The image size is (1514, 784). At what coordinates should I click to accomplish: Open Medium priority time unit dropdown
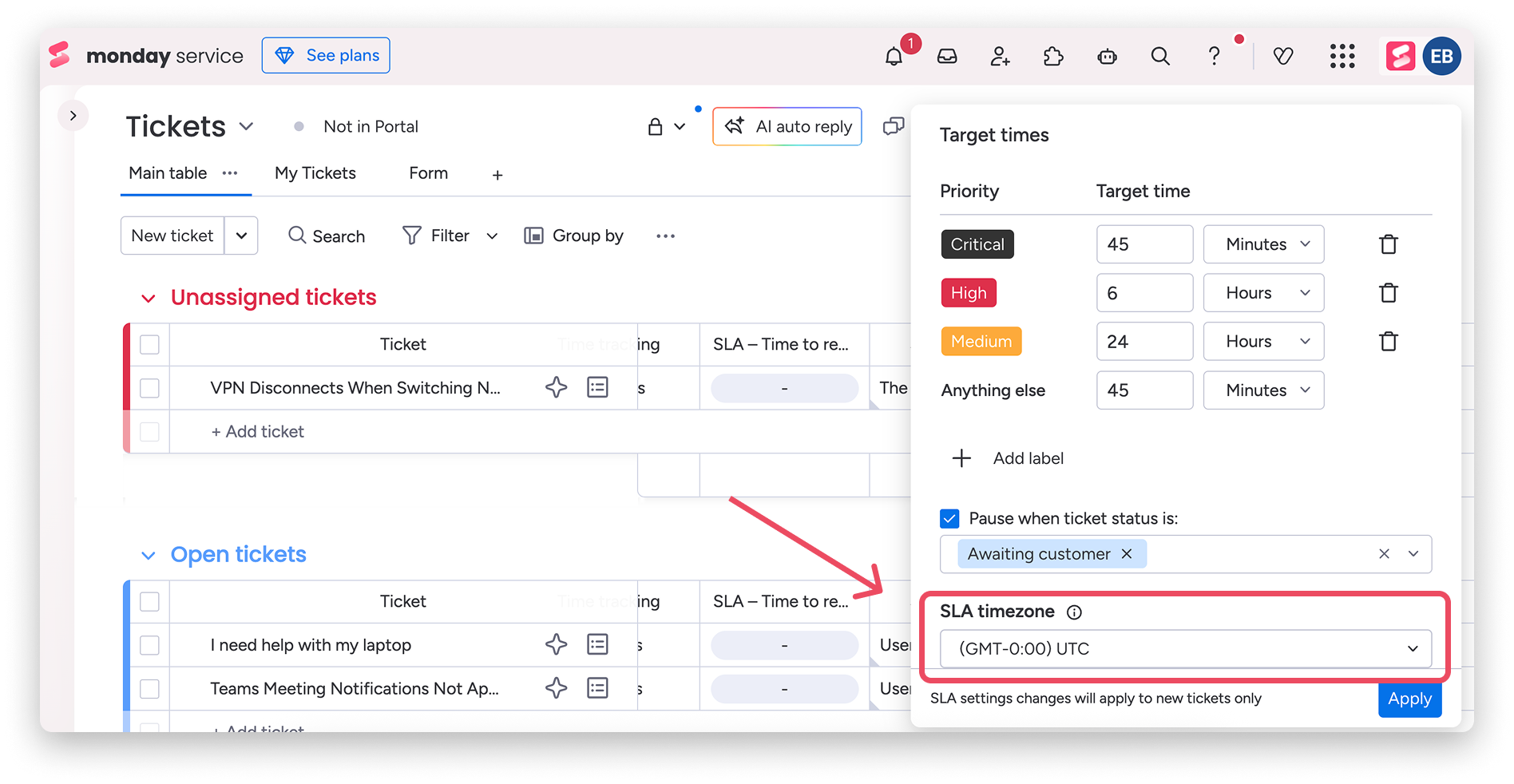pos(1263,342)
